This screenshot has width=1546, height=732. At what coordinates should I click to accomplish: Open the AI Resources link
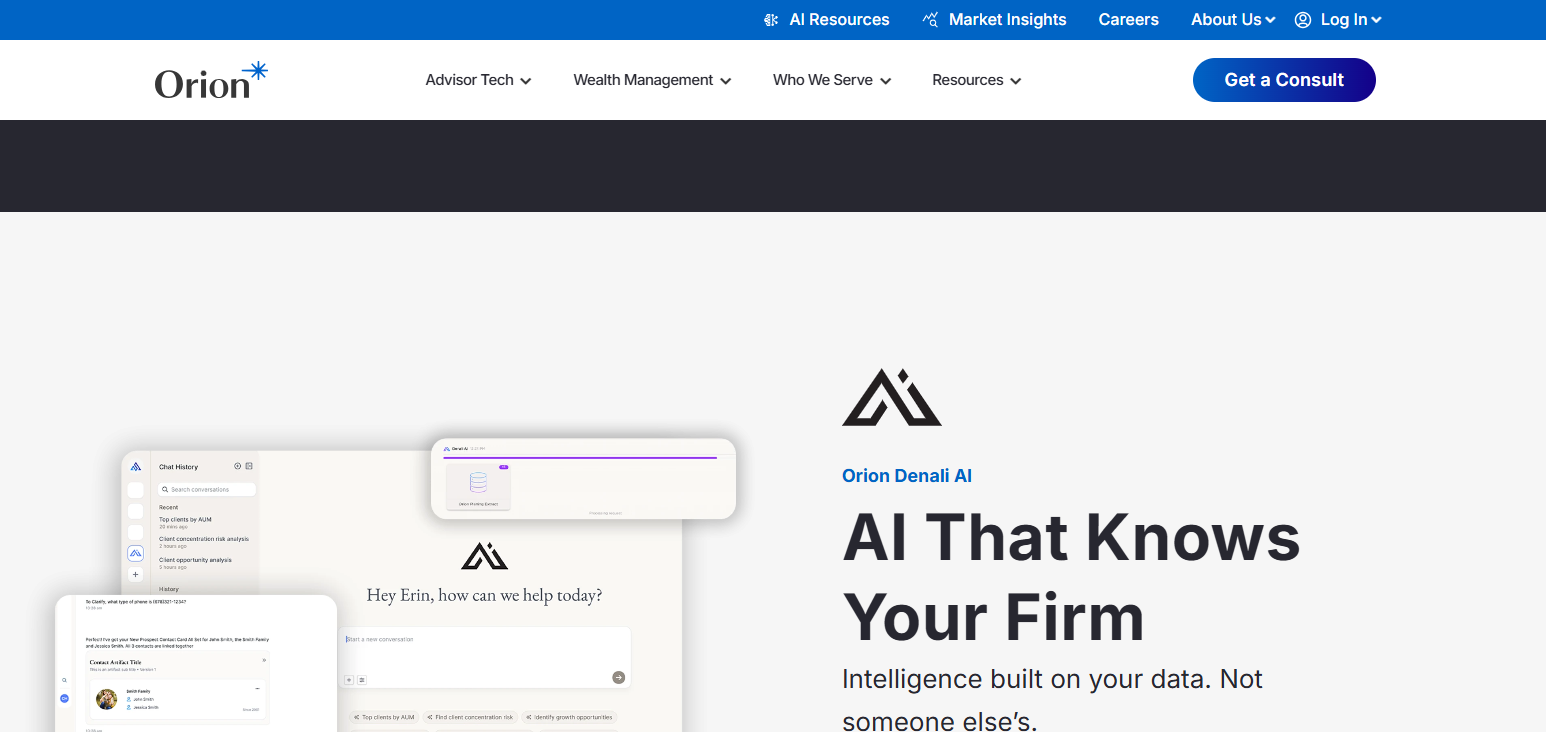tap(839, 20)
